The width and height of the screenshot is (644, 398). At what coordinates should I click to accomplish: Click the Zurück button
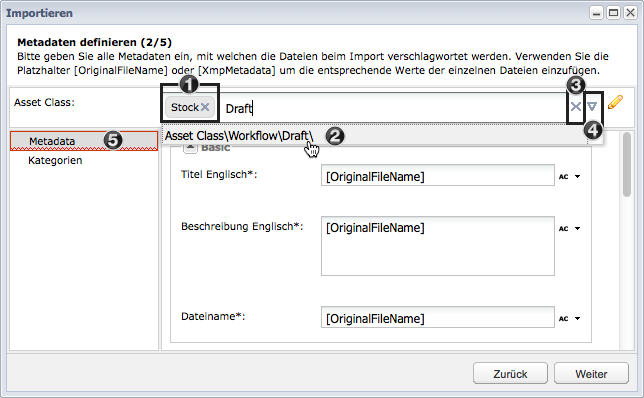pos(510,373)
